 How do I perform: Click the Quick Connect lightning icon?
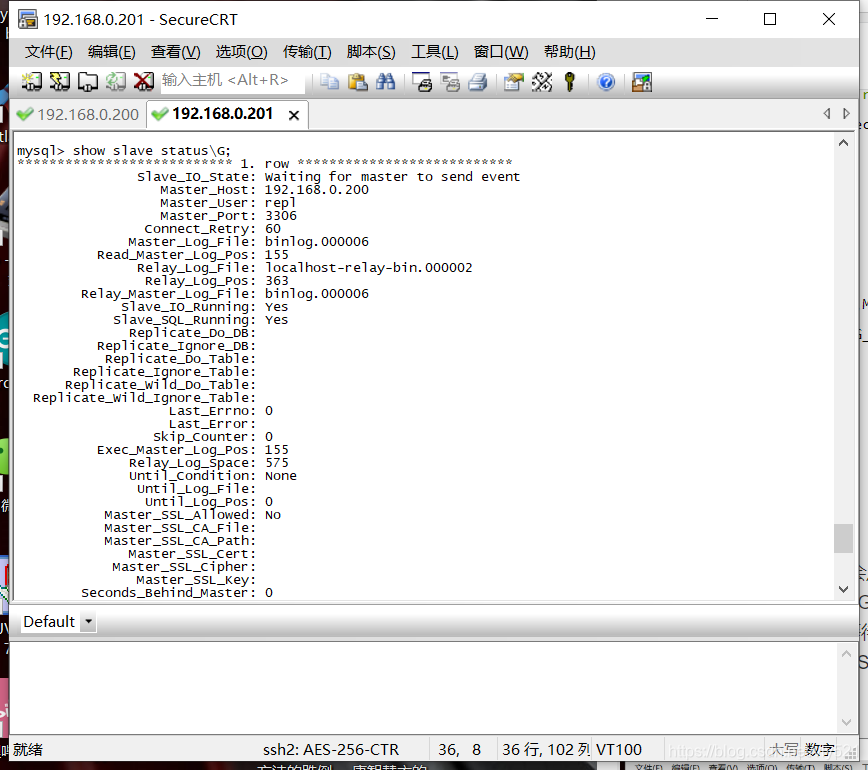(60, 81)
